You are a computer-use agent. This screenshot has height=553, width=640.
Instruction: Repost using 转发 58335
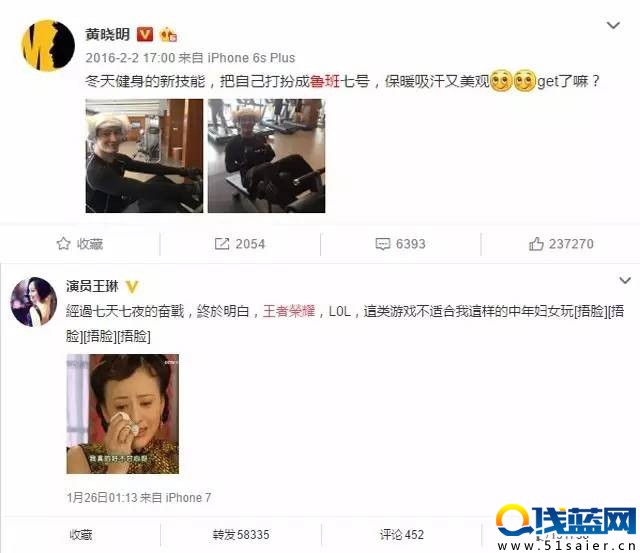click(x=241, y=535)
